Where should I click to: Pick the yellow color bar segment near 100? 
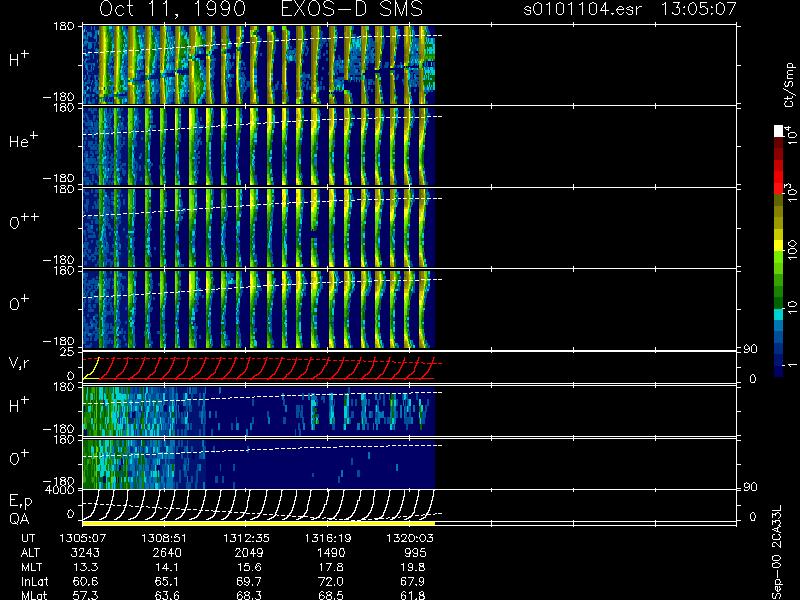point(779,246)
